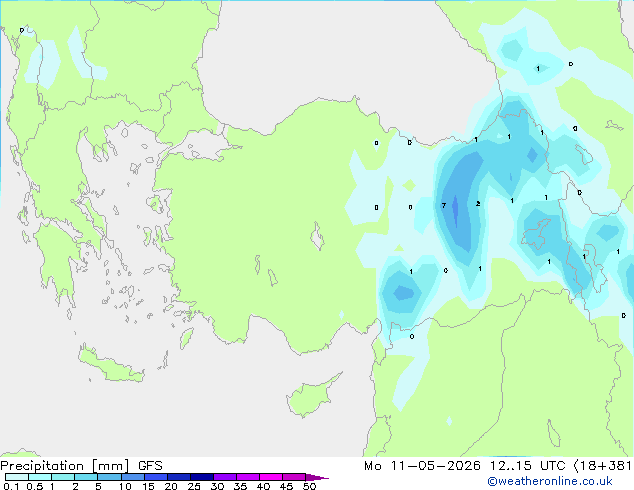Image resolution: width=634 pixels, height=490 pixels.
Task: Click the legend value "30"
Action: pos(217,486)
